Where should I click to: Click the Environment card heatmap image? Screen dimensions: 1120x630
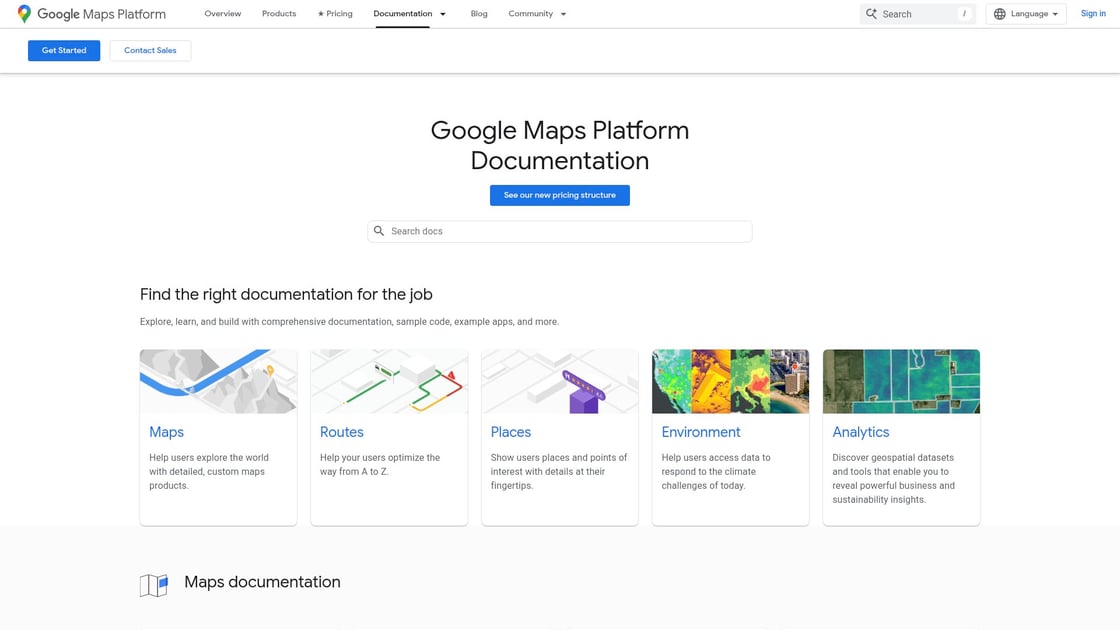pyautogui.click(x=731, y=381)
